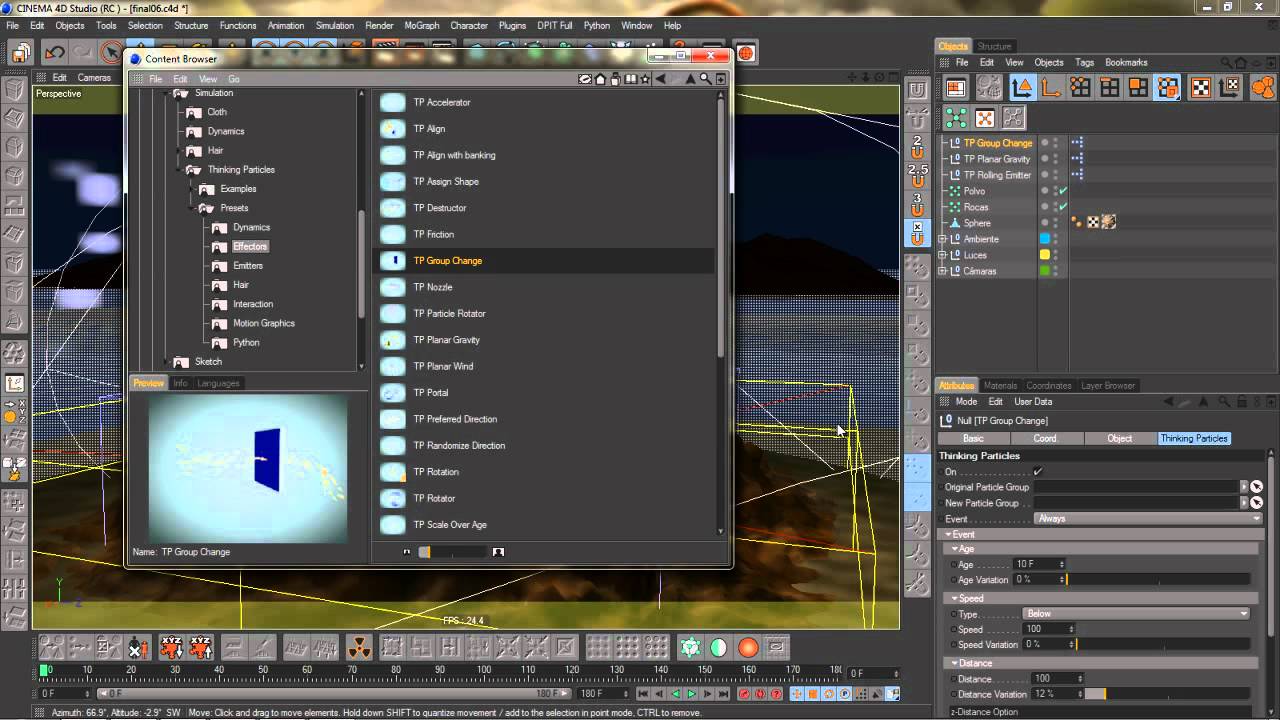Expand the Cámaras object group
Screen dimensions: 1280x720
click(x=942, y=271)
